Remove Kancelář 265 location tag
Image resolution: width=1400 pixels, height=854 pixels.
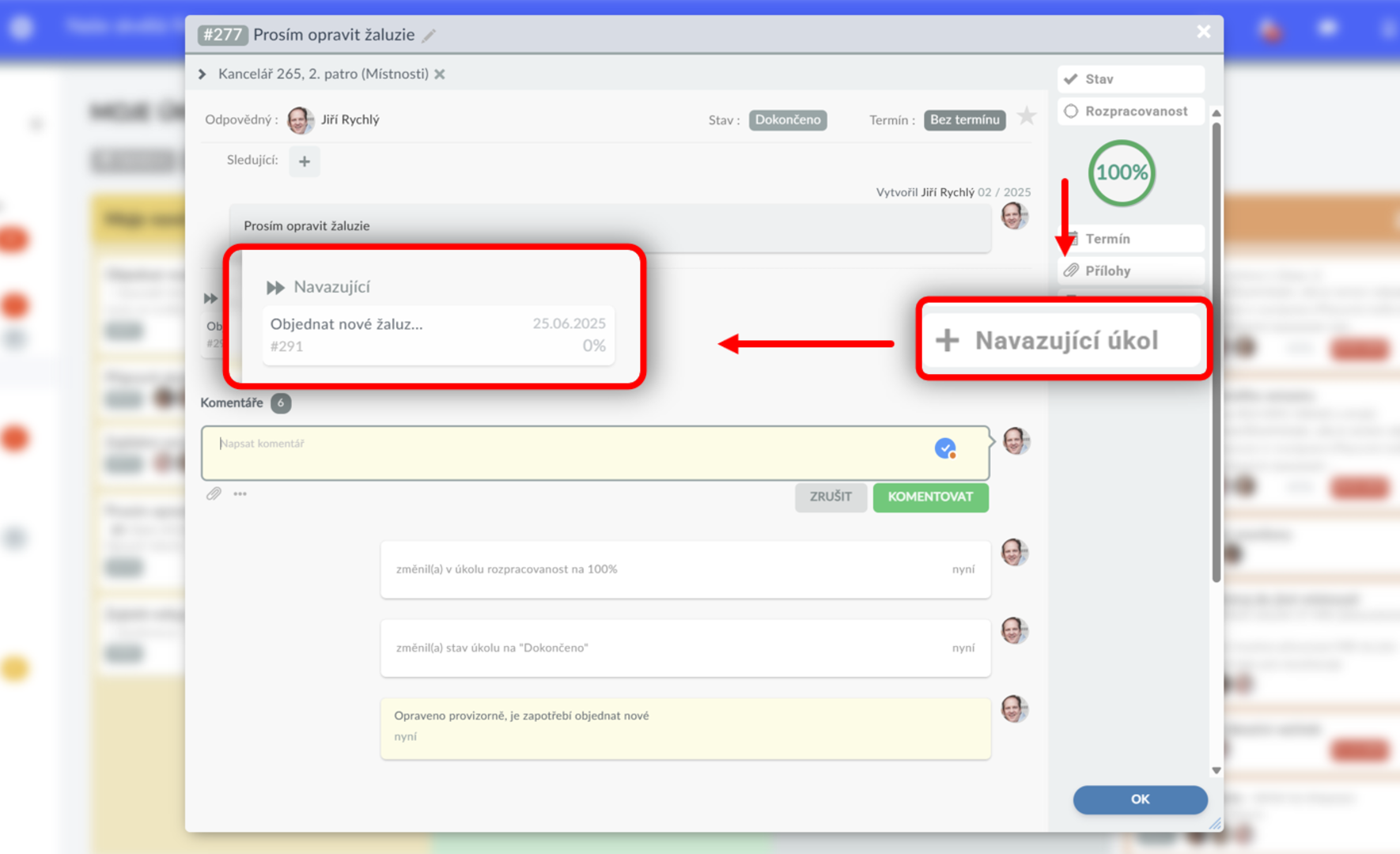tap(441, 74)
